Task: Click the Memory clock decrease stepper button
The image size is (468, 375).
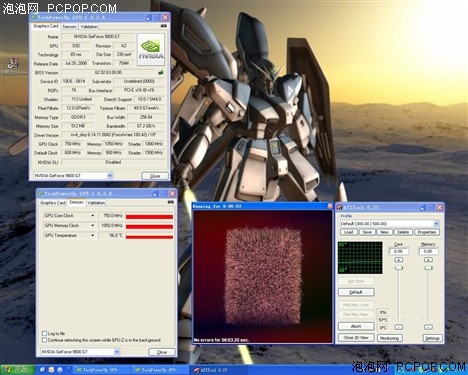Action: (x=428, y=327)
